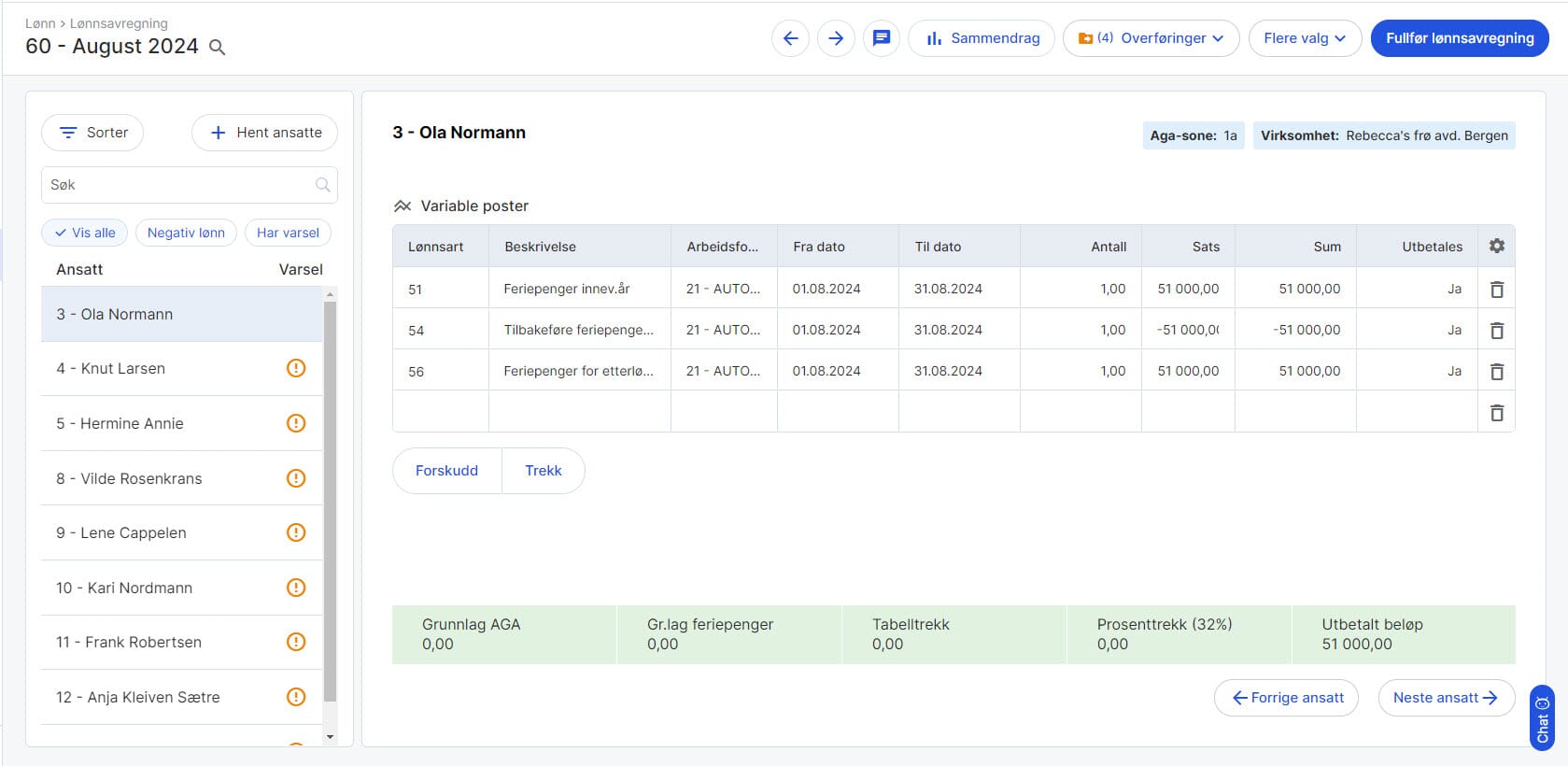Collapse the Variable poster section

tap(403, 206)
